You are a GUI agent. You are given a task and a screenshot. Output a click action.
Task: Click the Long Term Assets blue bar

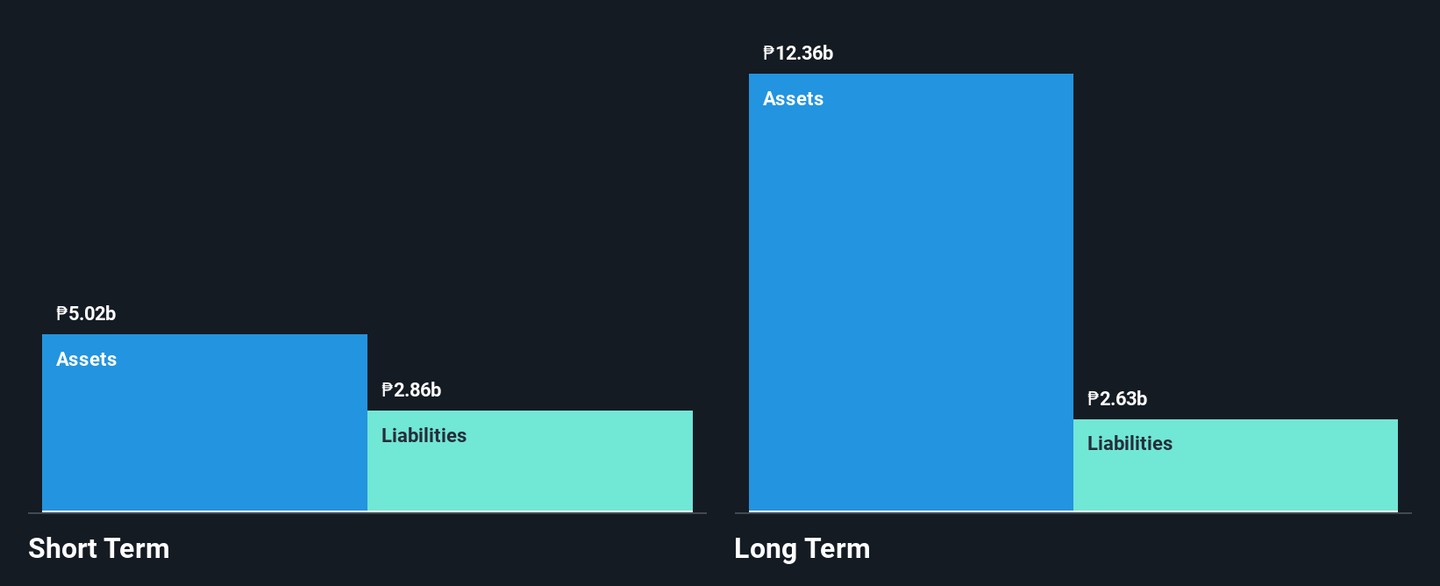[x=910, y=300]
